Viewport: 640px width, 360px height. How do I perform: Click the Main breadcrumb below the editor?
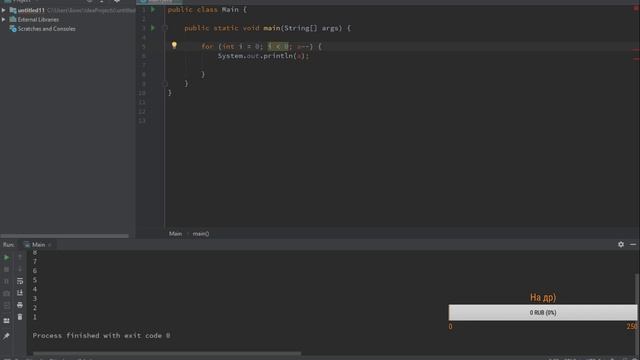pyautogui.click(x=176, y=234)
